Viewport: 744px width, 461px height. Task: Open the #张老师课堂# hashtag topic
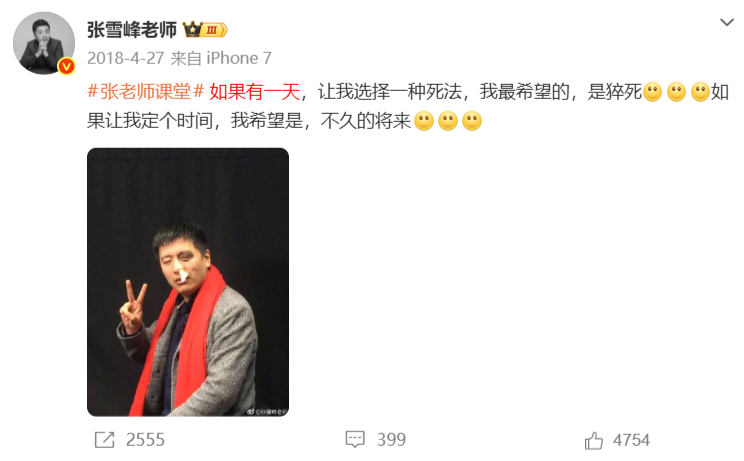click(146, 92)
